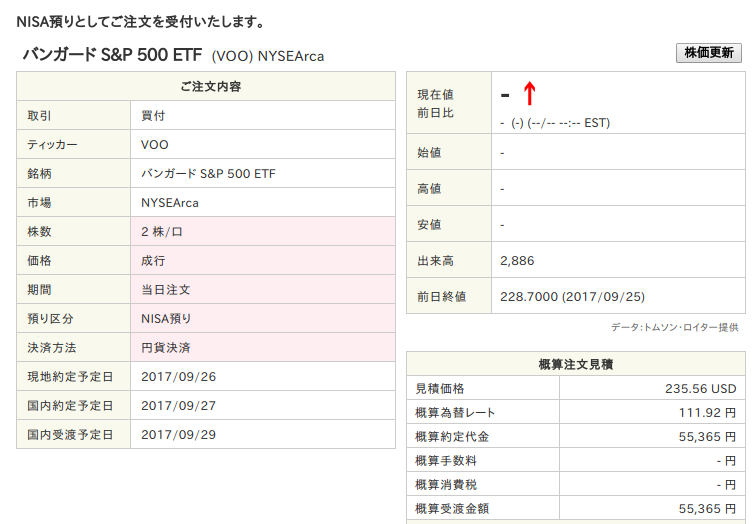The width and height of the screenshot is (753, 524).
Task: Select the date 2017/09/29
Action: click(179, 435)
